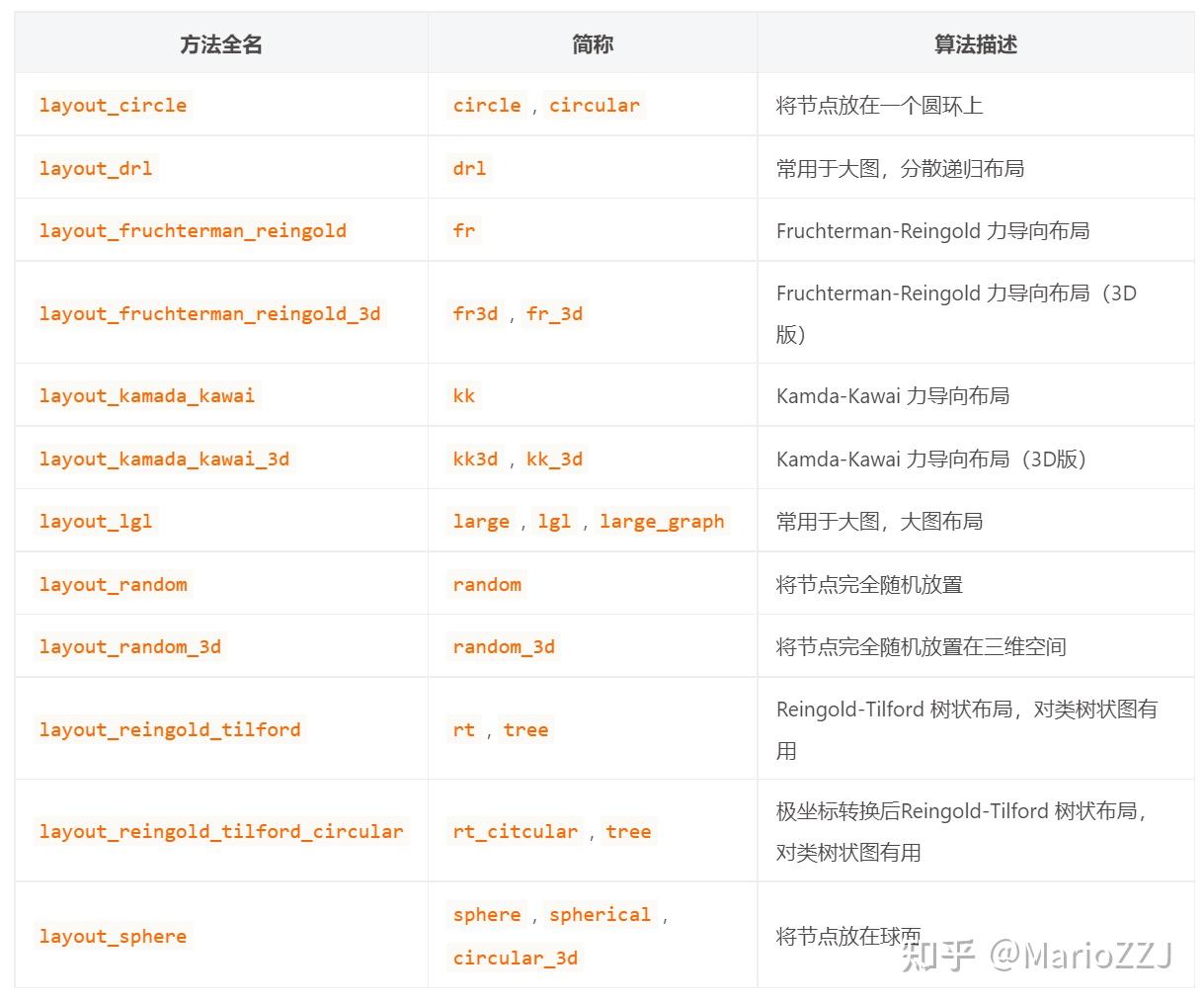Viewport: 1204px width, 1003px height.
Task: Select the large_graph alias tag
Action: coord(662,521)
